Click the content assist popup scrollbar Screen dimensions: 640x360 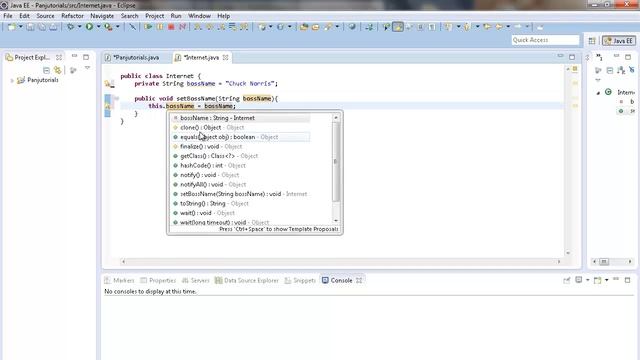pos(336,162)
